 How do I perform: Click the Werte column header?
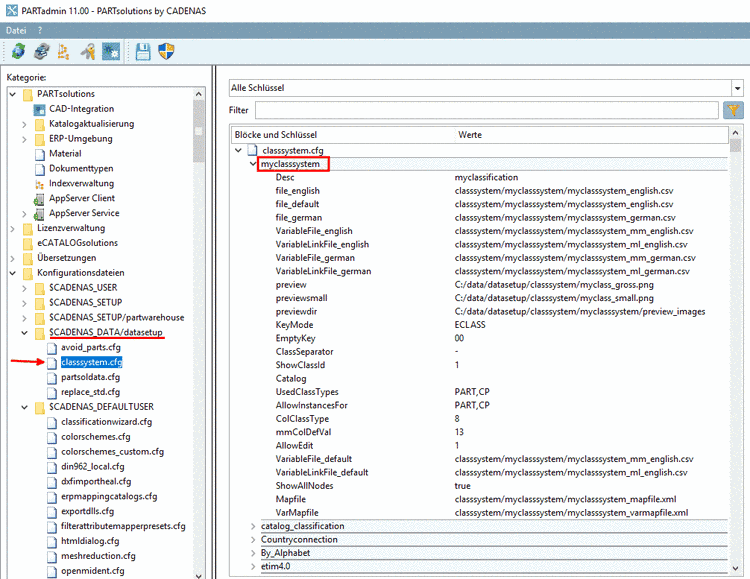(590, 135)
